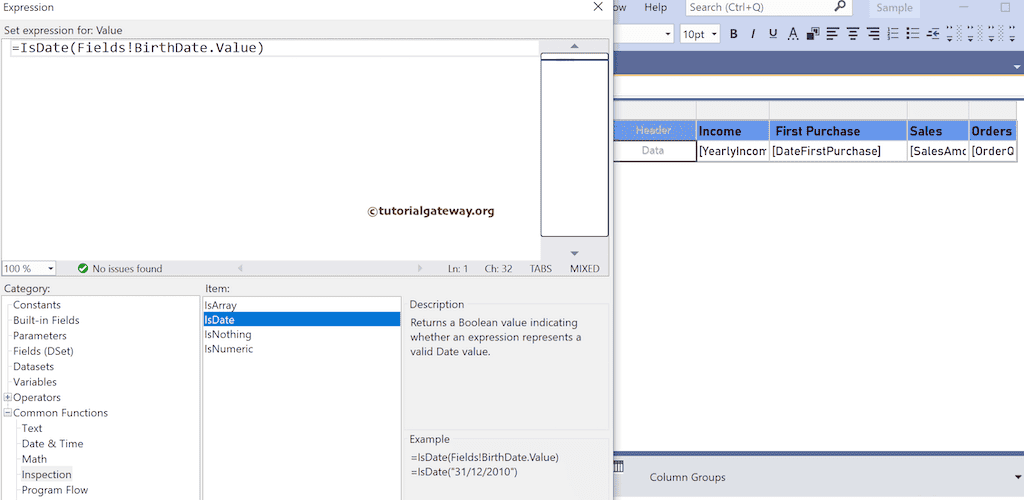Select IsDate in the Item list
This screenshot has height=500, width=1024.
tap(302, 320)
